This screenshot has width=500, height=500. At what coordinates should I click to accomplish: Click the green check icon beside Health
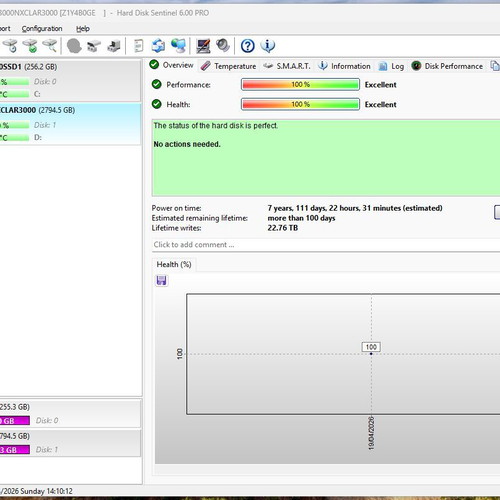click(156, 104)
